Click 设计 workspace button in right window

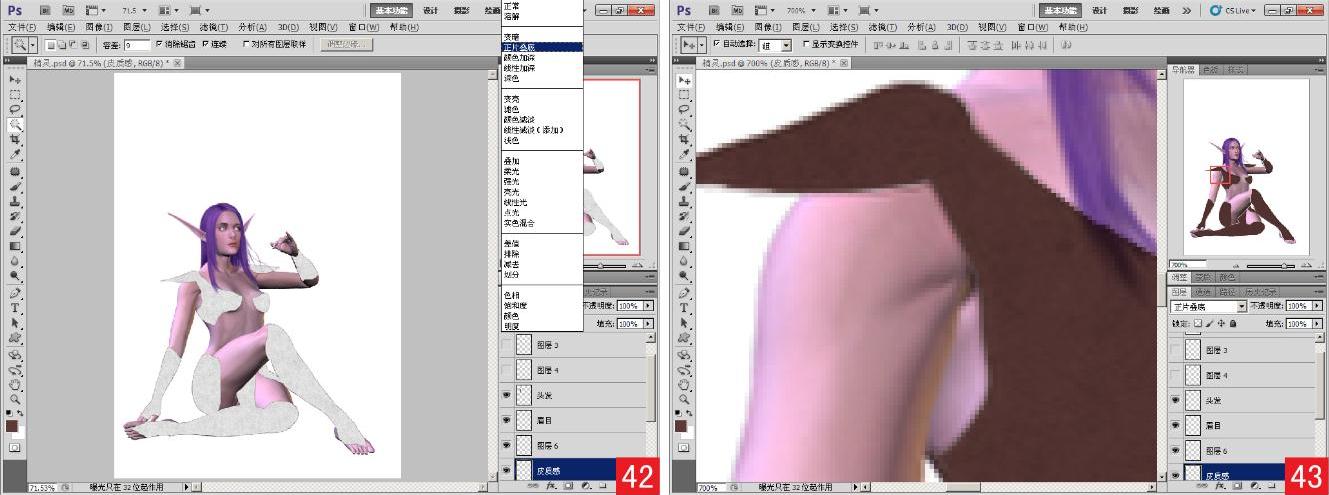[1100, 10]
